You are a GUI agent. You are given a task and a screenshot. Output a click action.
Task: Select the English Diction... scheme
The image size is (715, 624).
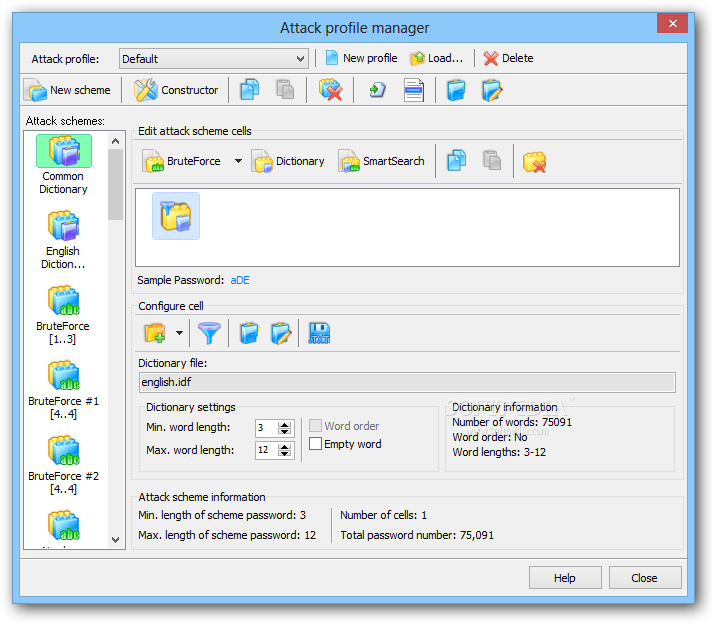[x=63, y=239]
